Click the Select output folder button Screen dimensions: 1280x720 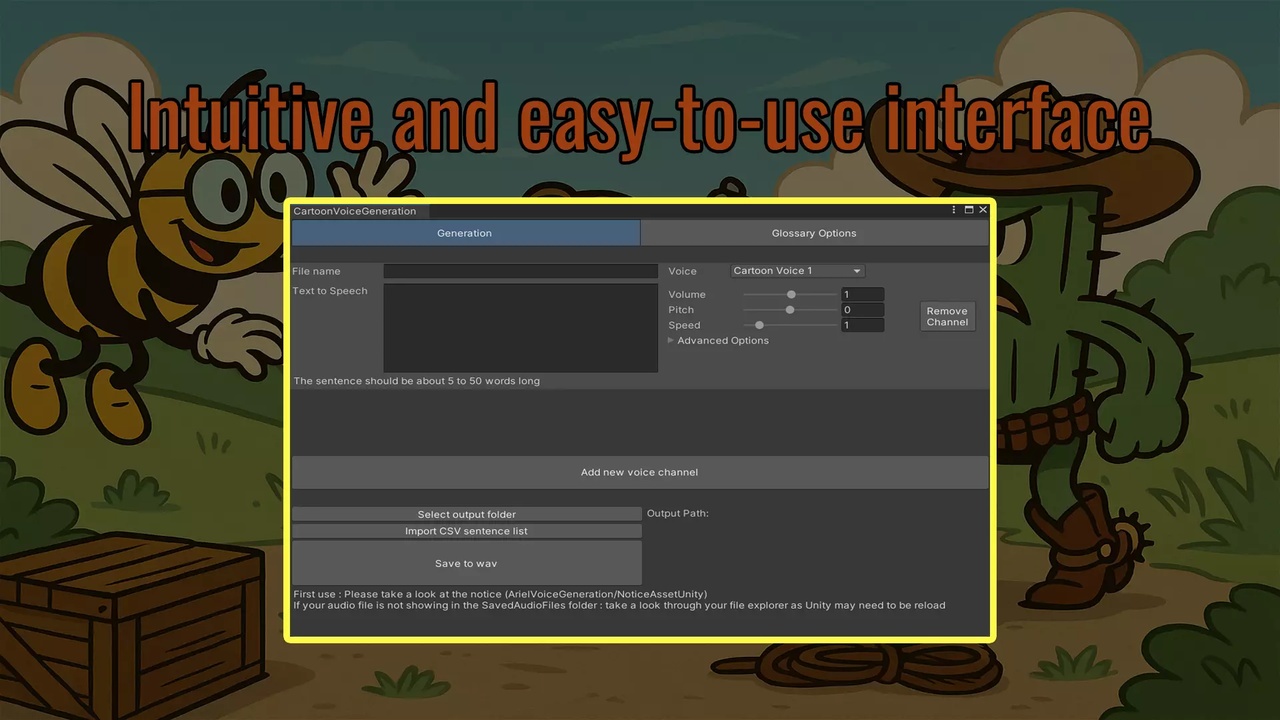467,514
